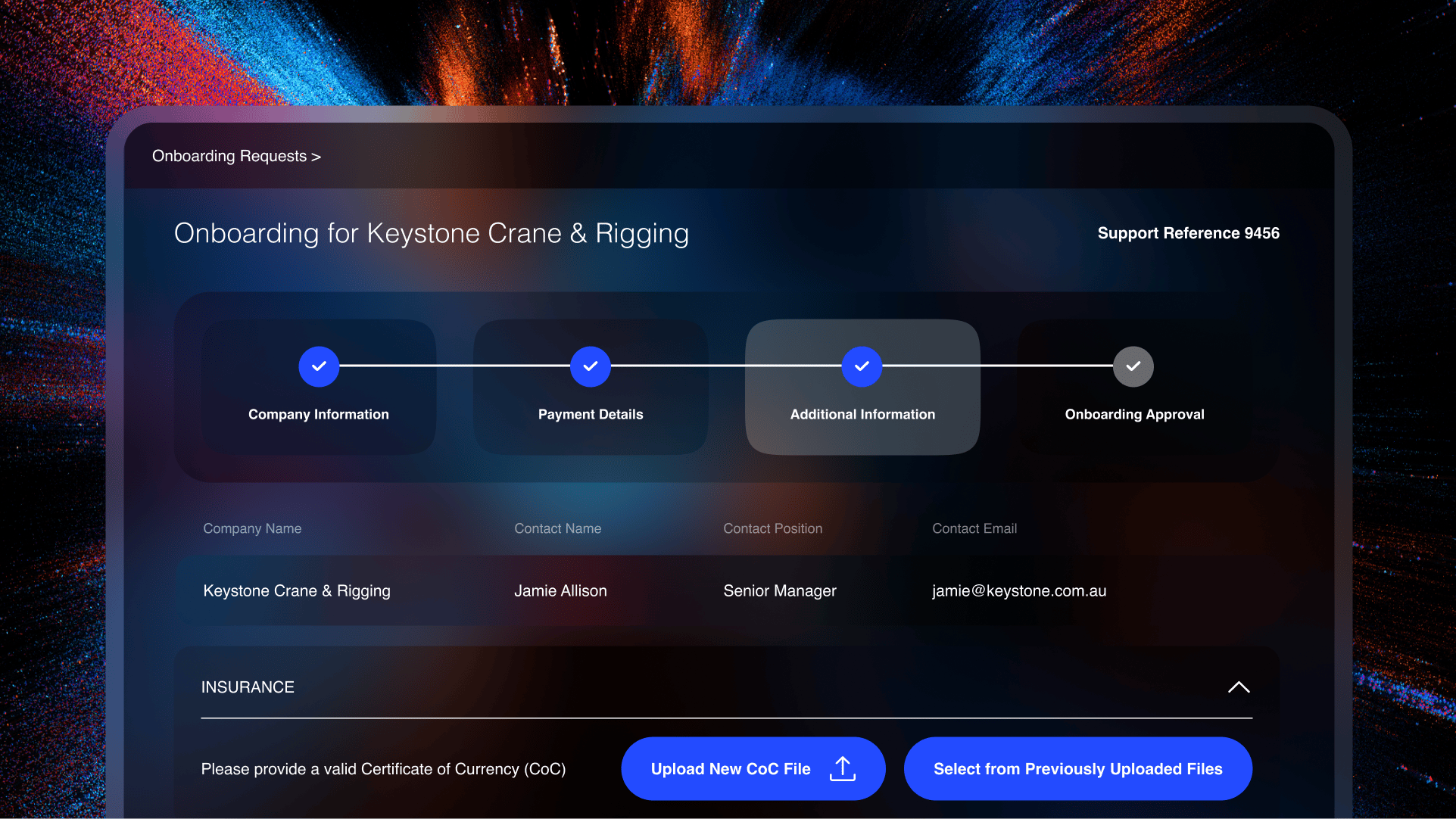Click the Insurance section heading
Viewport: 1456px width, 819px height.
(x=248, y=687)
